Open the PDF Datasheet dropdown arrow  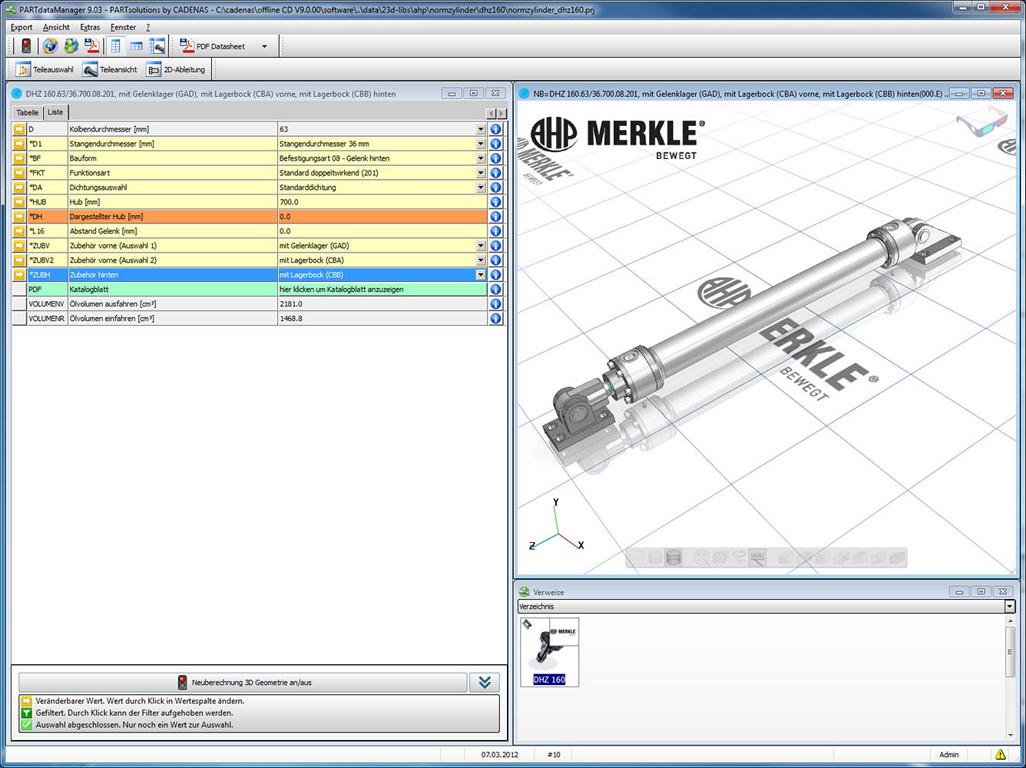coord(264,46)
